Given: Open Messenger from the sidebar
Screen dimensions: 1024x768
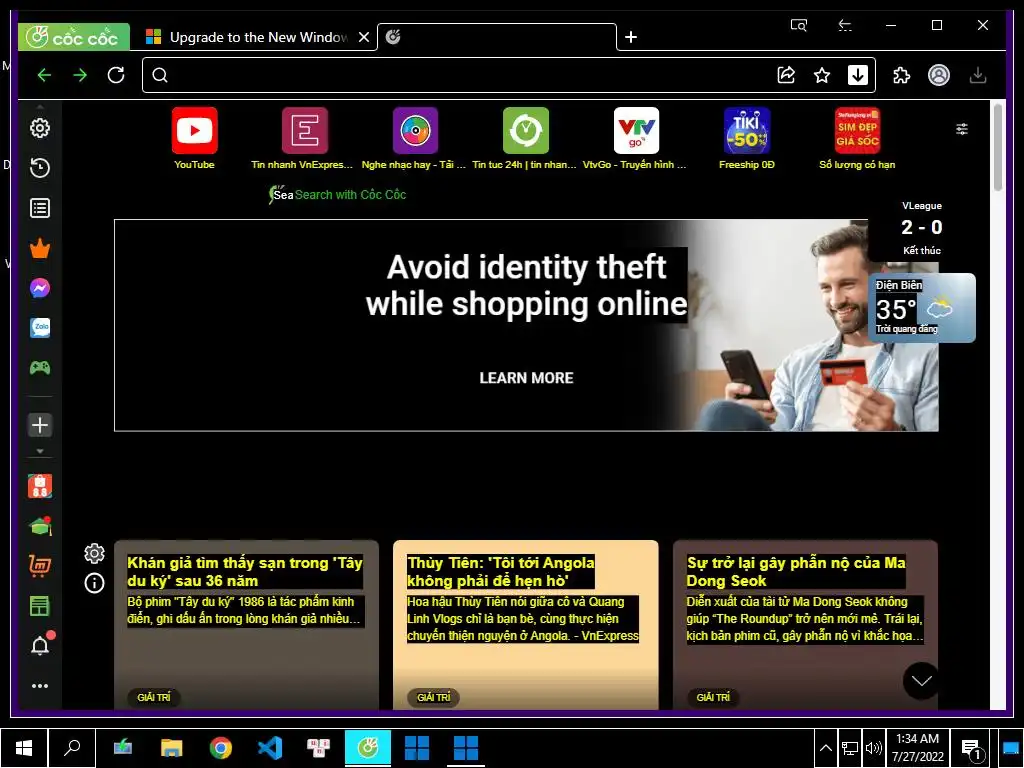Looking at the screenshot, I should [40, 288].
